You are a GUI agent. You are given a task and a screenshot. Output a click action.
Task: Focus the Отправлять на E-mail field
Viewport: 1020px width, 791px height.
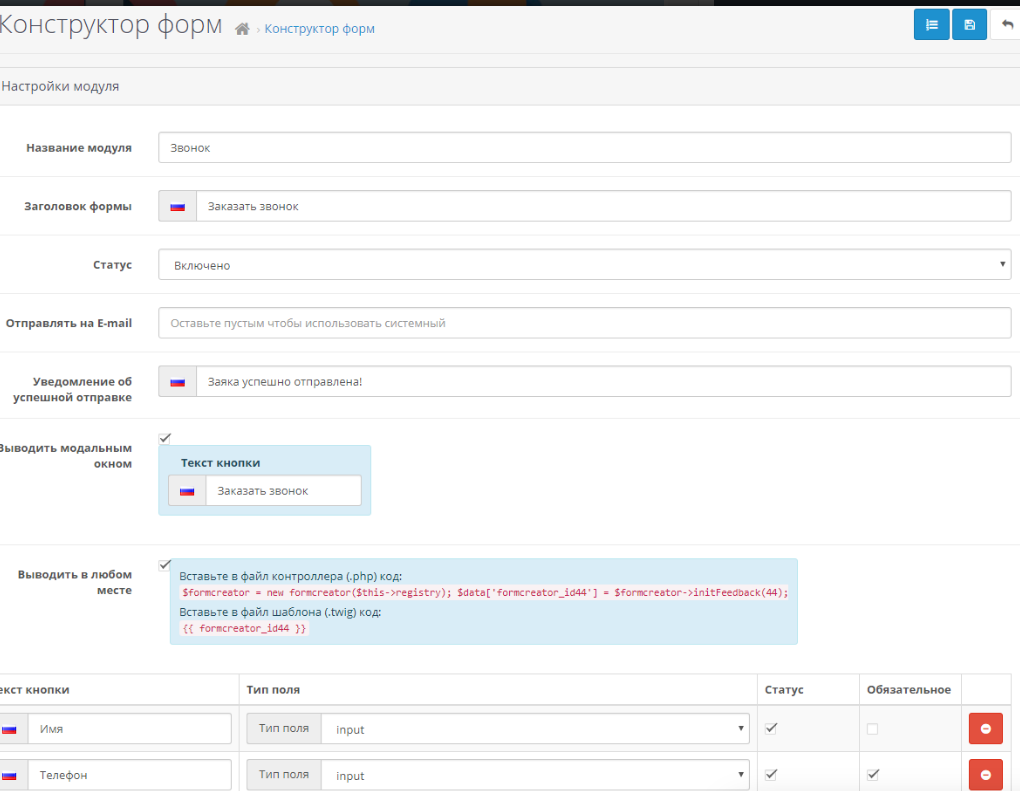coord(584,323)
